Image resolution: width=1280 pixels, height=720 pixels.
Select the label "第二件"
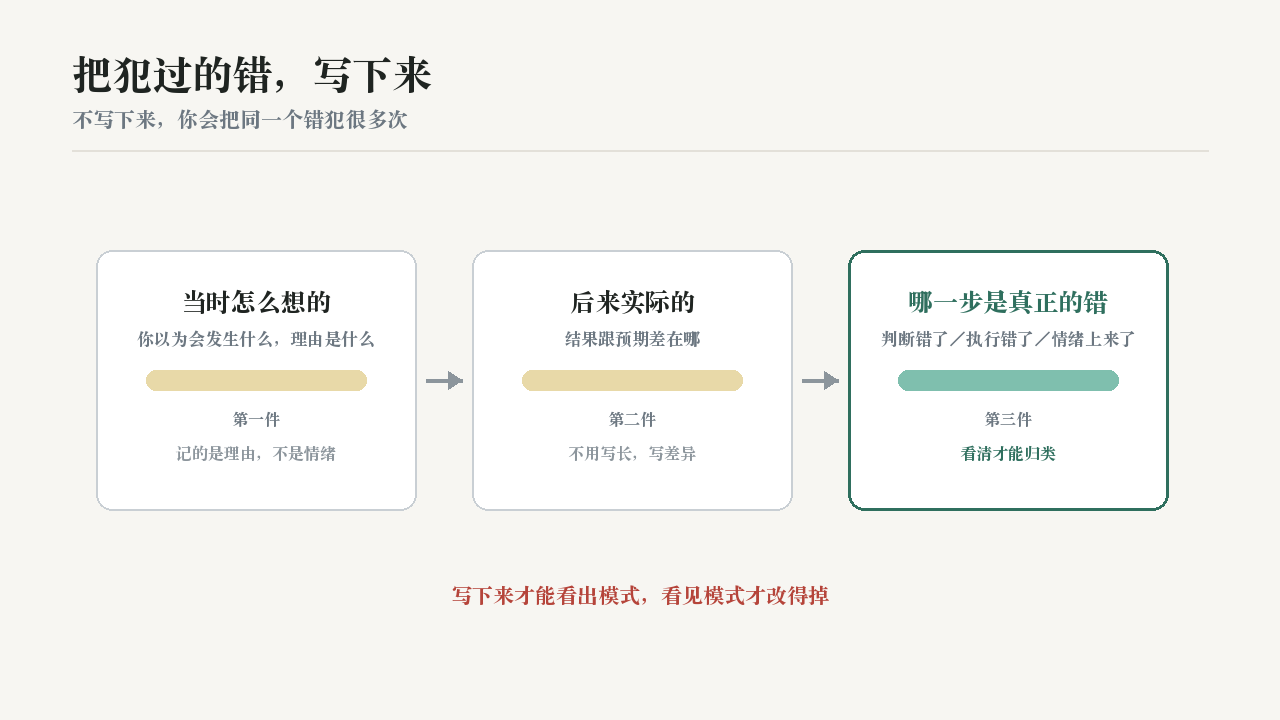(x=632, y=419)
